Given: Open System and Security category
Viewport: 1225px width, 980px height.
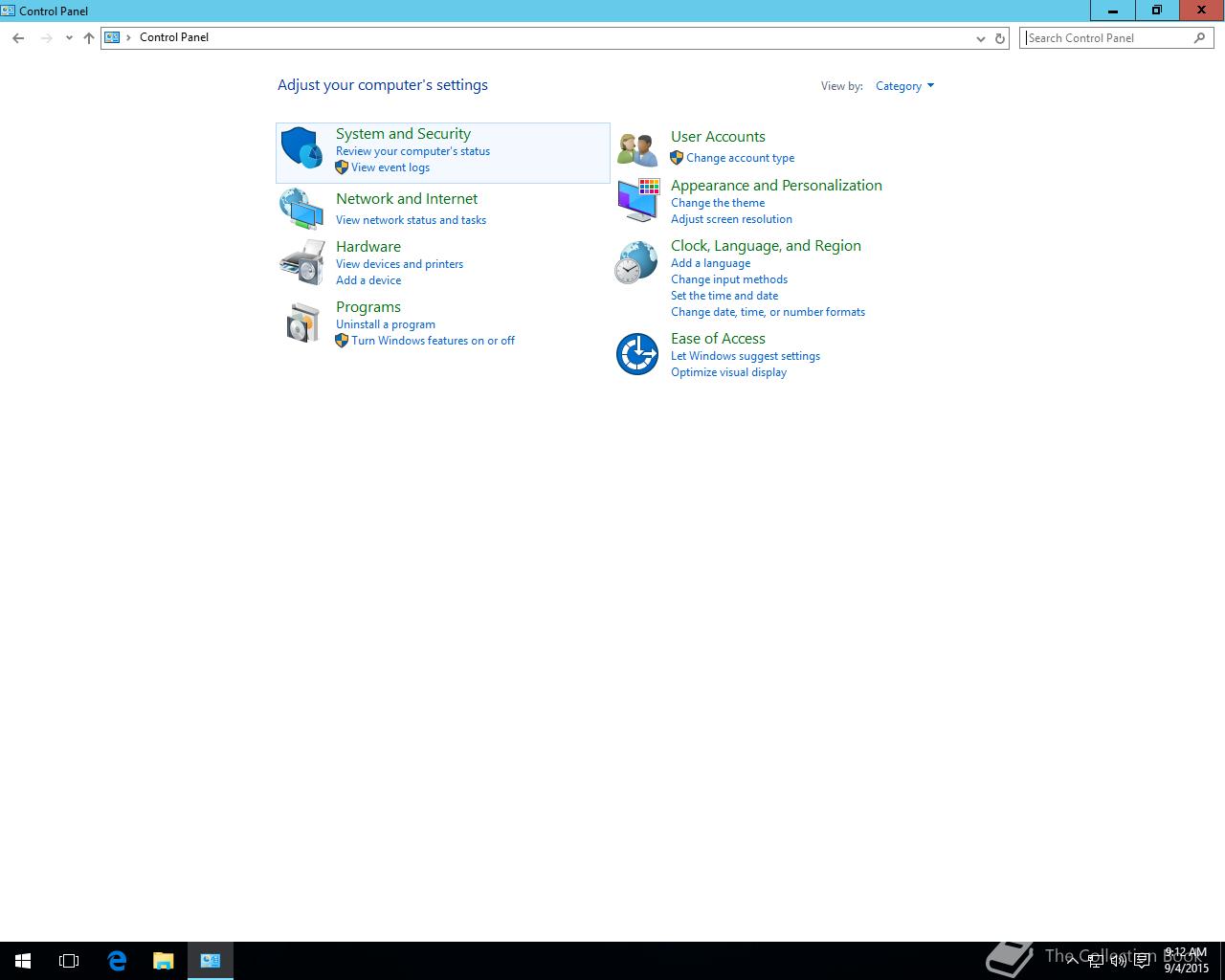Looking at the screenshot, I should [403, 134].
